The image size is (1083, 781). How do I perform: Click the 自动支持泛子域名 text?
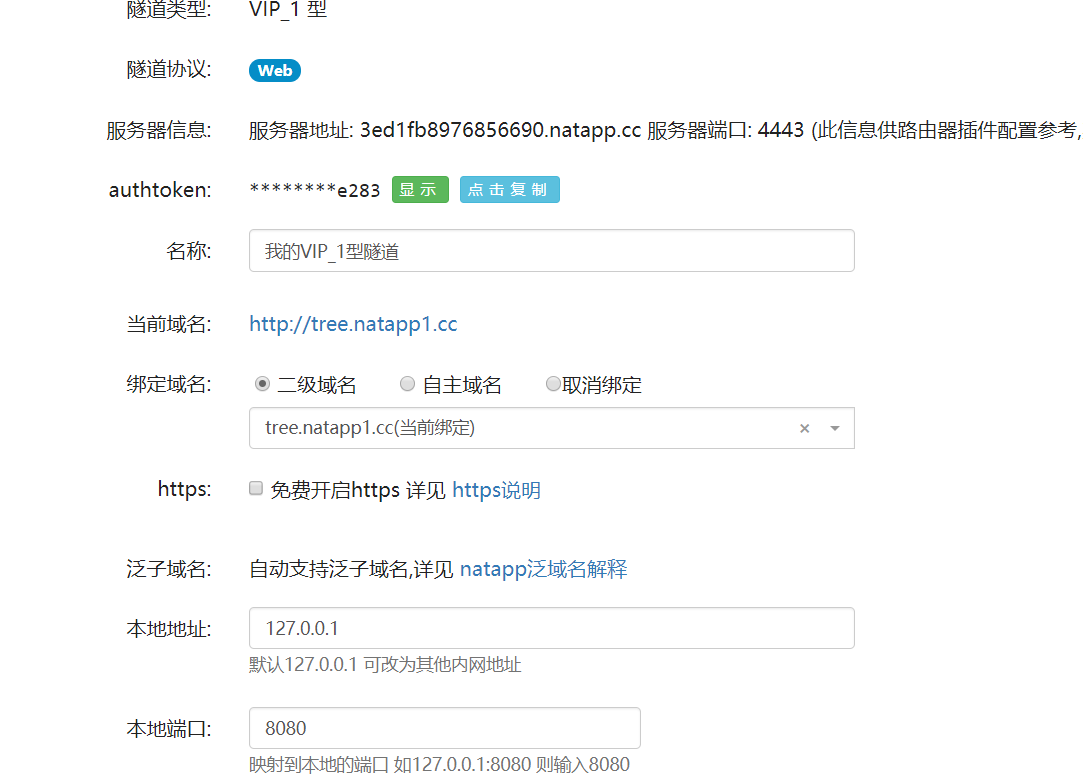pos(329,570)
